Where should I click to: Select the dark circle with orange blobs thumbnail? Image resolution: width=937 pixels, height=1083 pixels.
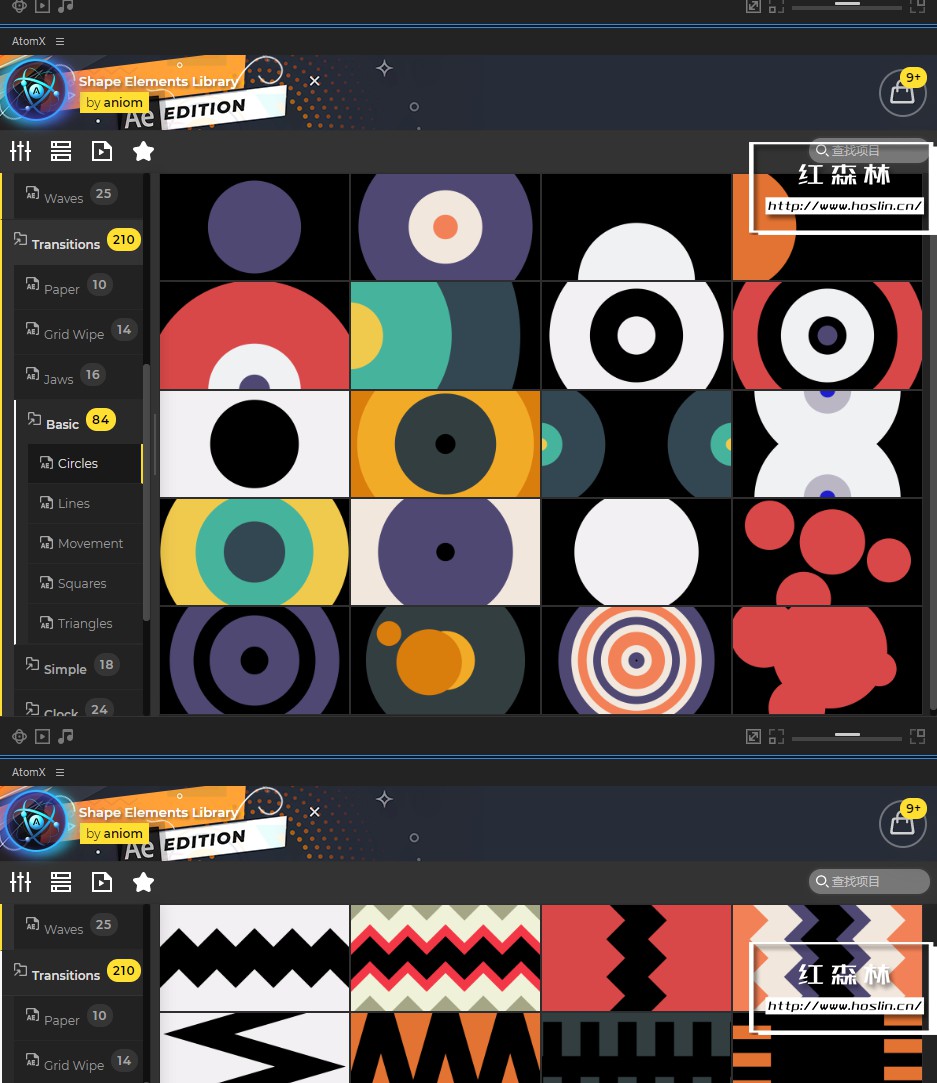tap(445, 660)
